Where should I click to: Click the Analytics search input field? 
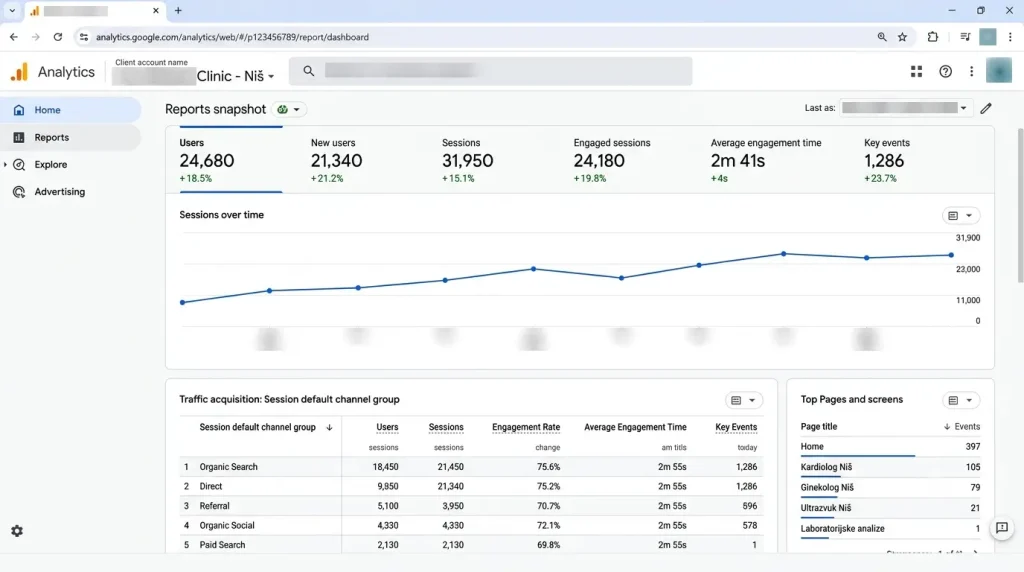pos(490,71)
